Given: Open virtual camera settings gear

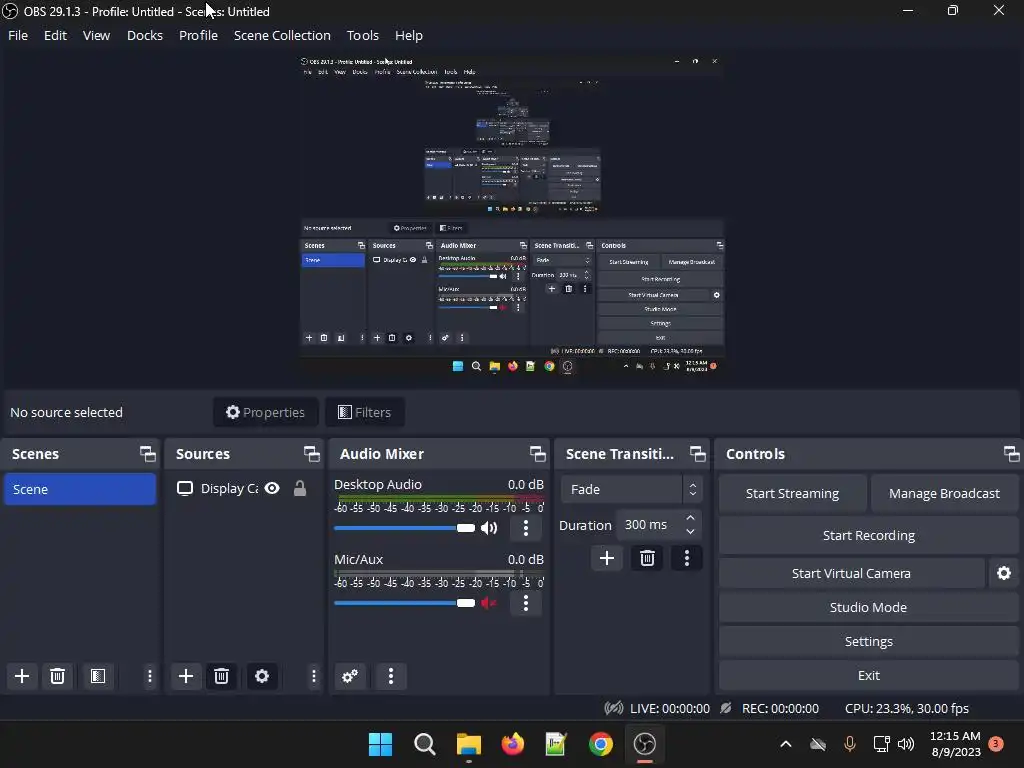Looking at the screenshot, I should pyautogui.click(x=1004, y=573).
